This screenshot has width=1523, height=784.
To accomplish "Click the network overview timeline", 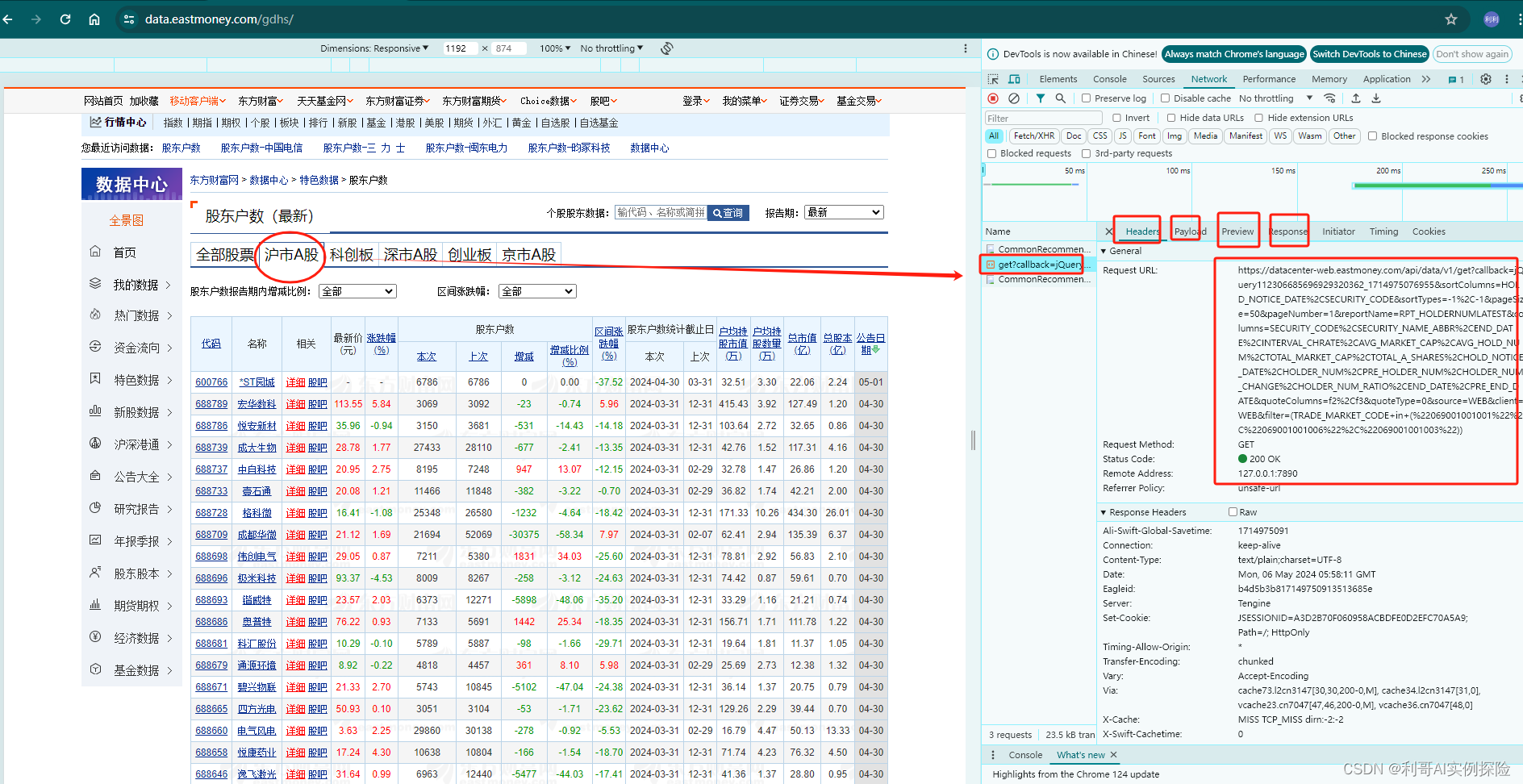I will tap(1252, 192).
